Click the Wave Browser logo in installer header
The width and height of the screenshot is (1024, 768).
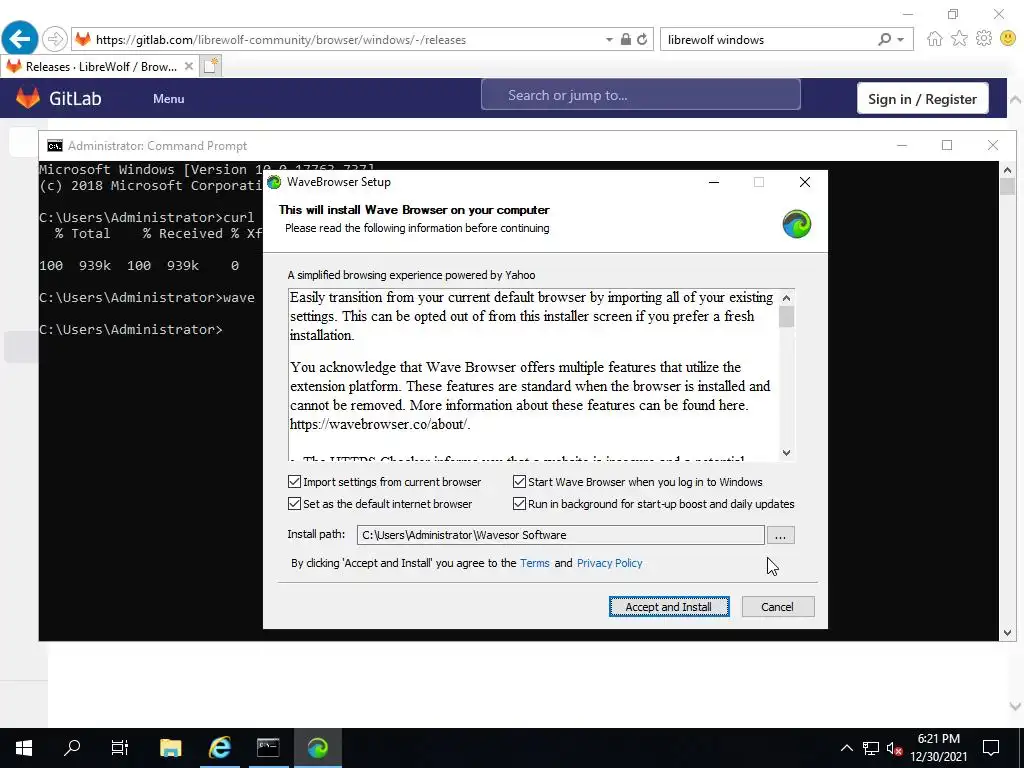coord(796,224)
